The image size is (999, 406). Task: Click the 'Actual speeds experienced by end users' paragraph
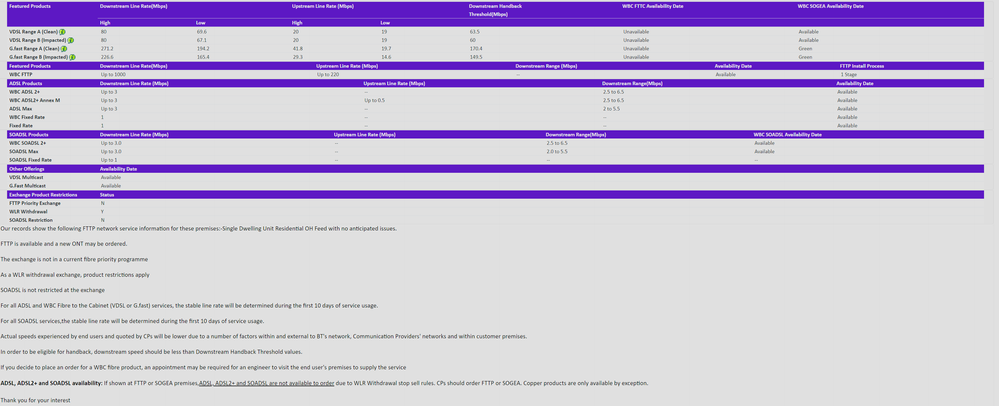(x=264, y=337)
